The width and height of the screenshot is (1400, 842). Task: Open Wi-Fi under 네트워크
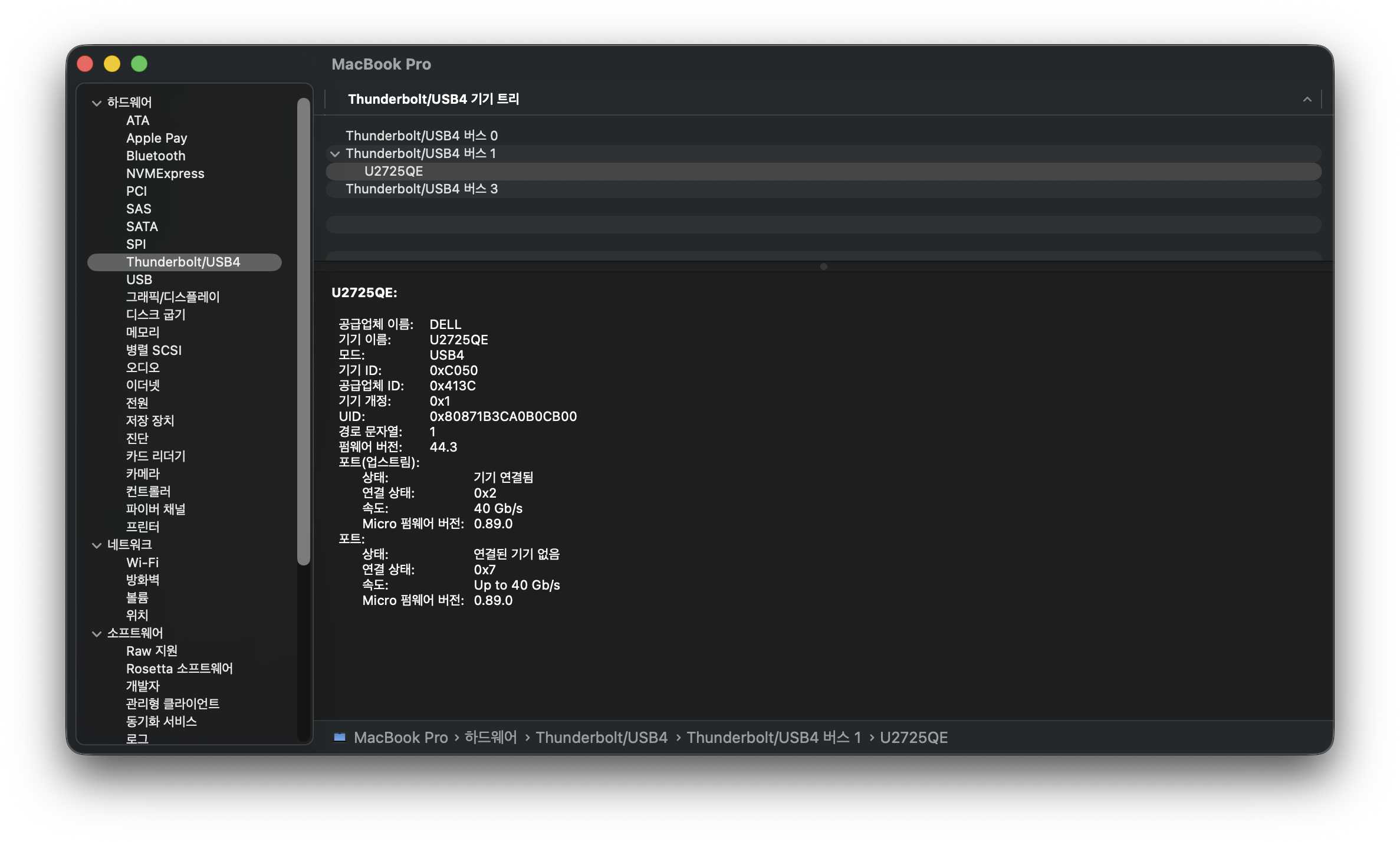(x=142, y=563)
